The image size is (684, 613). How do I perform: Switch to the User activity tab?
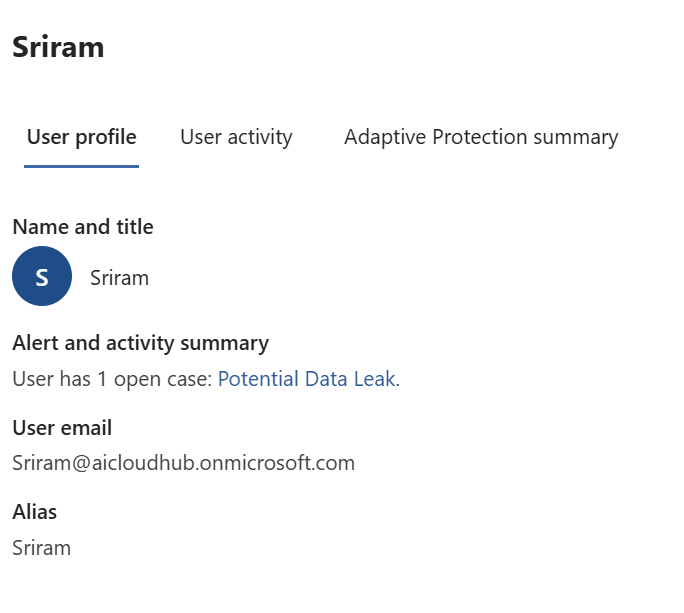pos(236,137)
